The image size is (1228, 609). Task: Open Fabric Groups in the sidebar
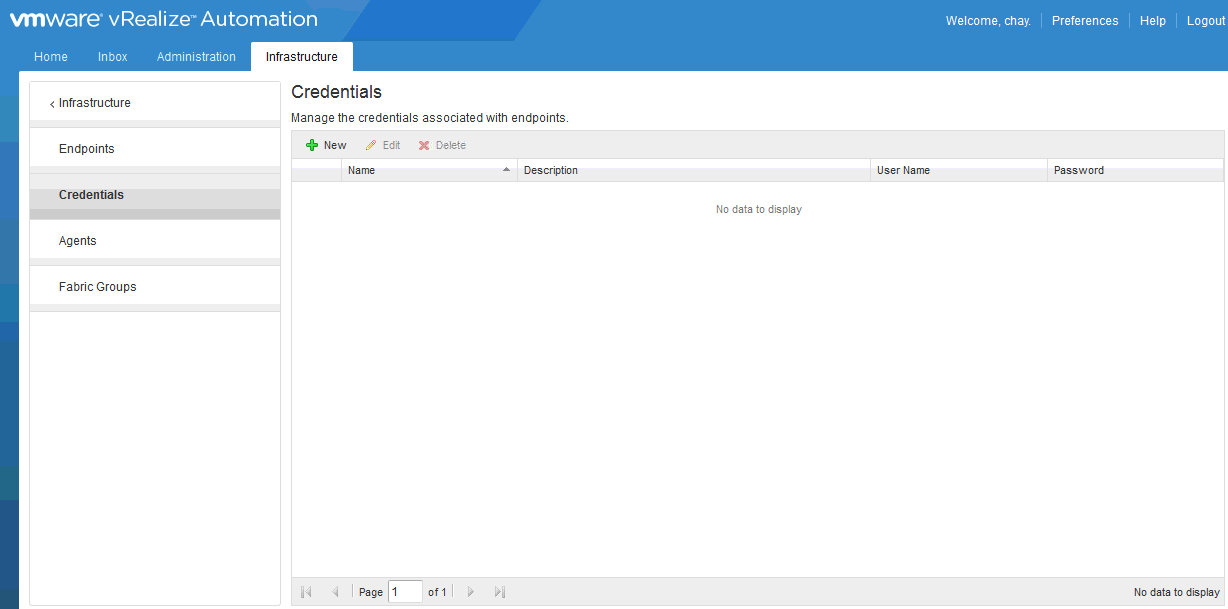pos(98,287)
